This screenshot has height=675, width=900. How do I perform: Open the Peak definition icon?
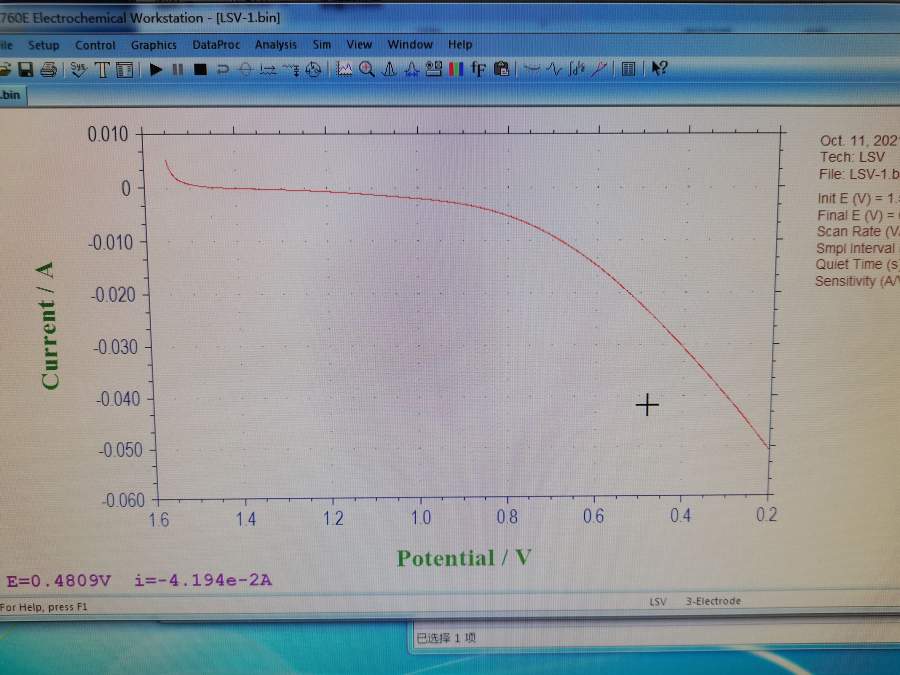tap(411, 69)
